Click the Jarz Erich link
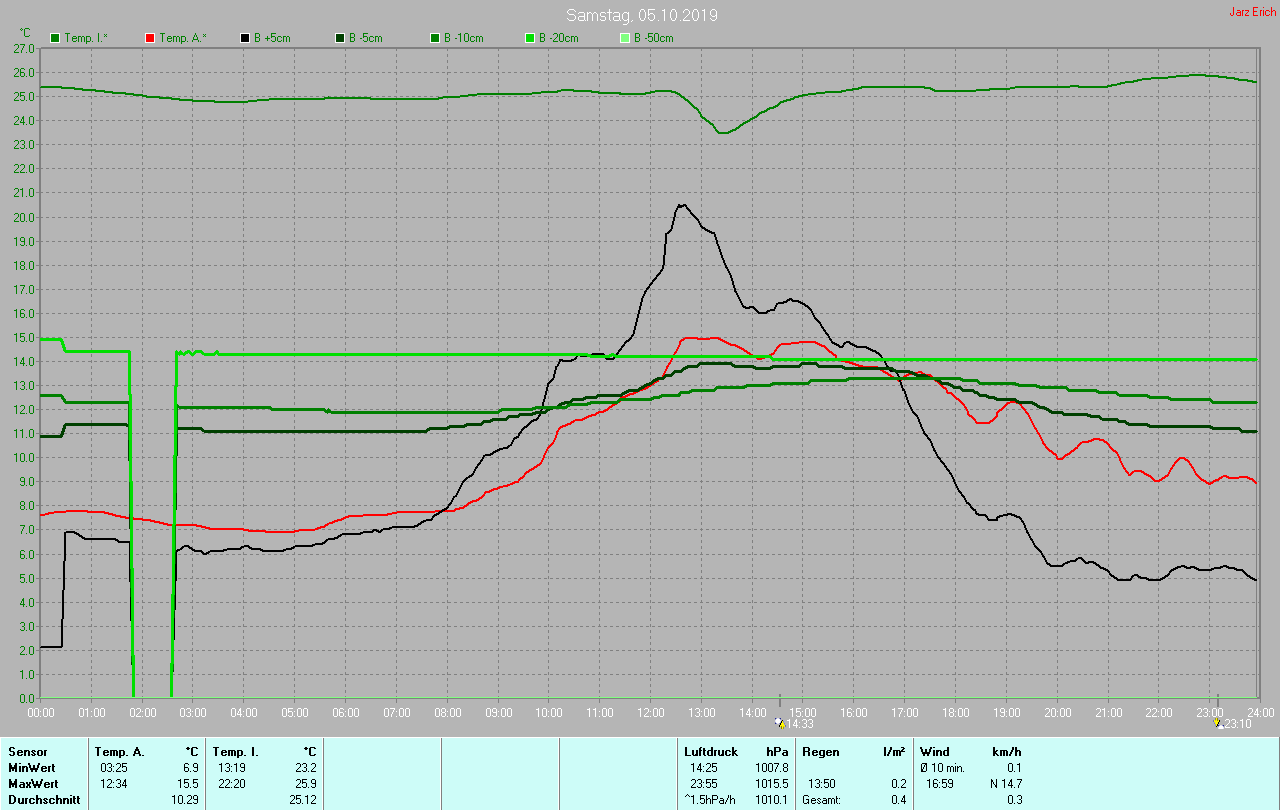This screenshot has width=1280, height=810. [1252, 12]
